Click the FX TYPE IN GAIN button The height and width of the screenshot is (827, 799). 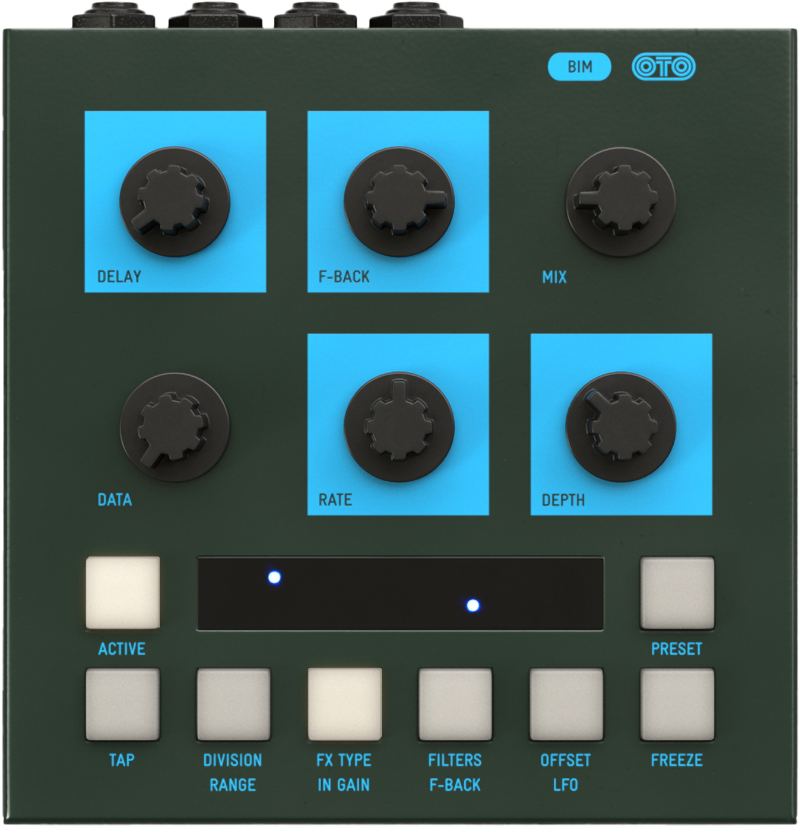point(344,704)
